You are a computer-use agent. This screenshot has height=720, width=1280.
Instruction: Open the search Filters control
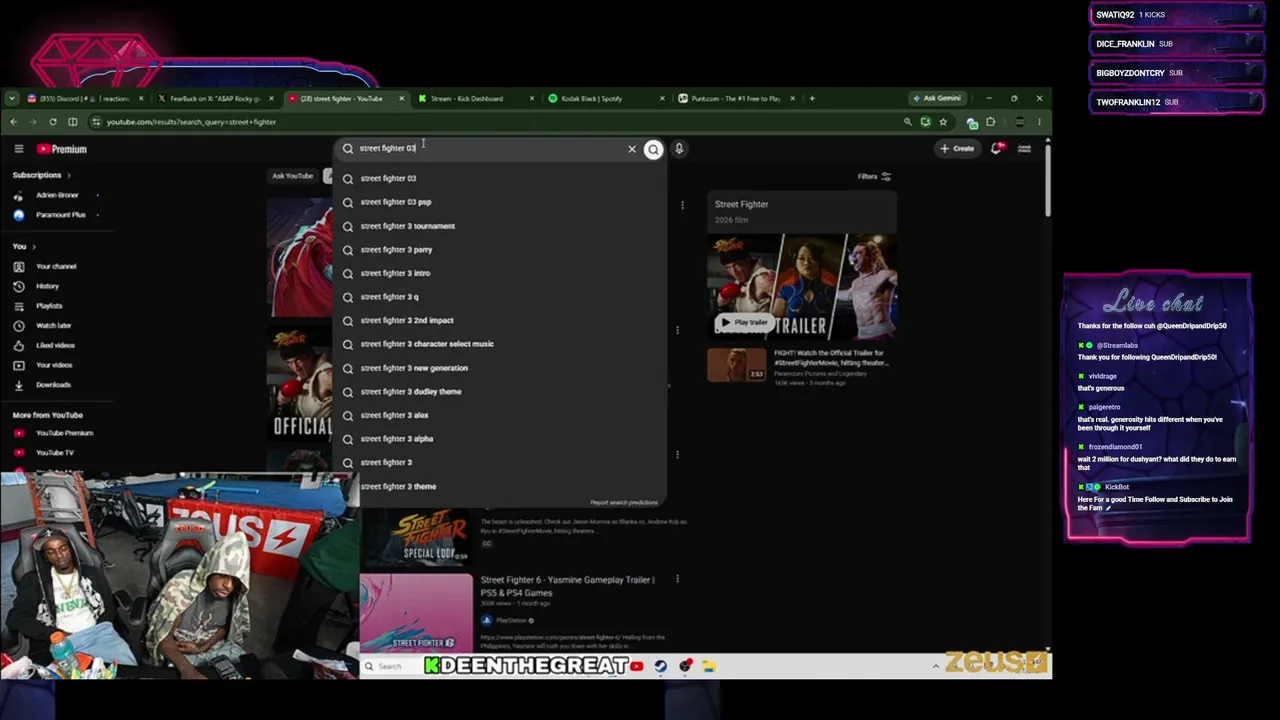click(874, 177)
